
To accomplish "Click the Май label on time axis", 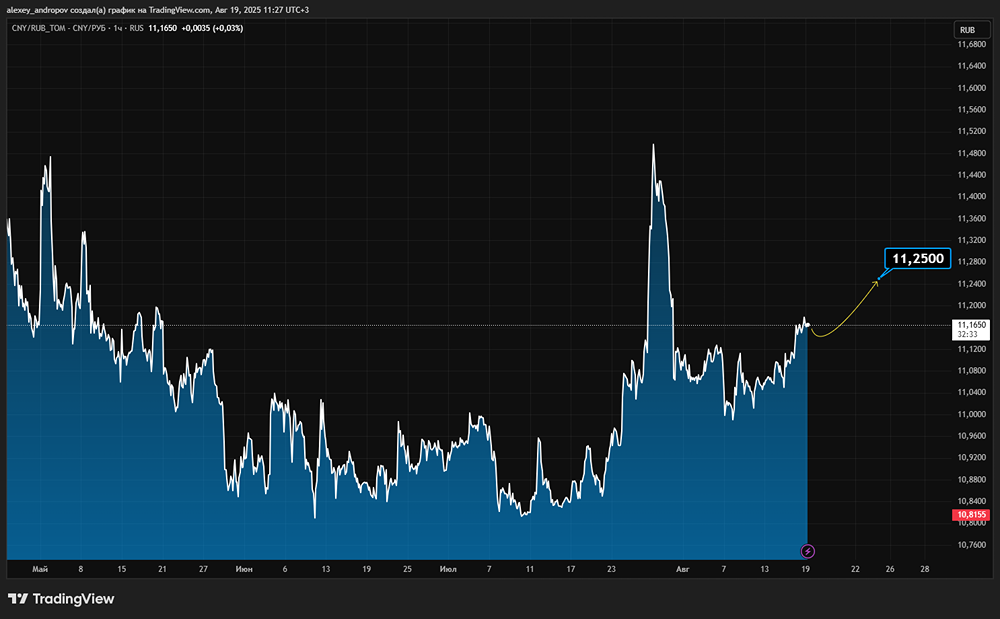I will click(40, 569).
